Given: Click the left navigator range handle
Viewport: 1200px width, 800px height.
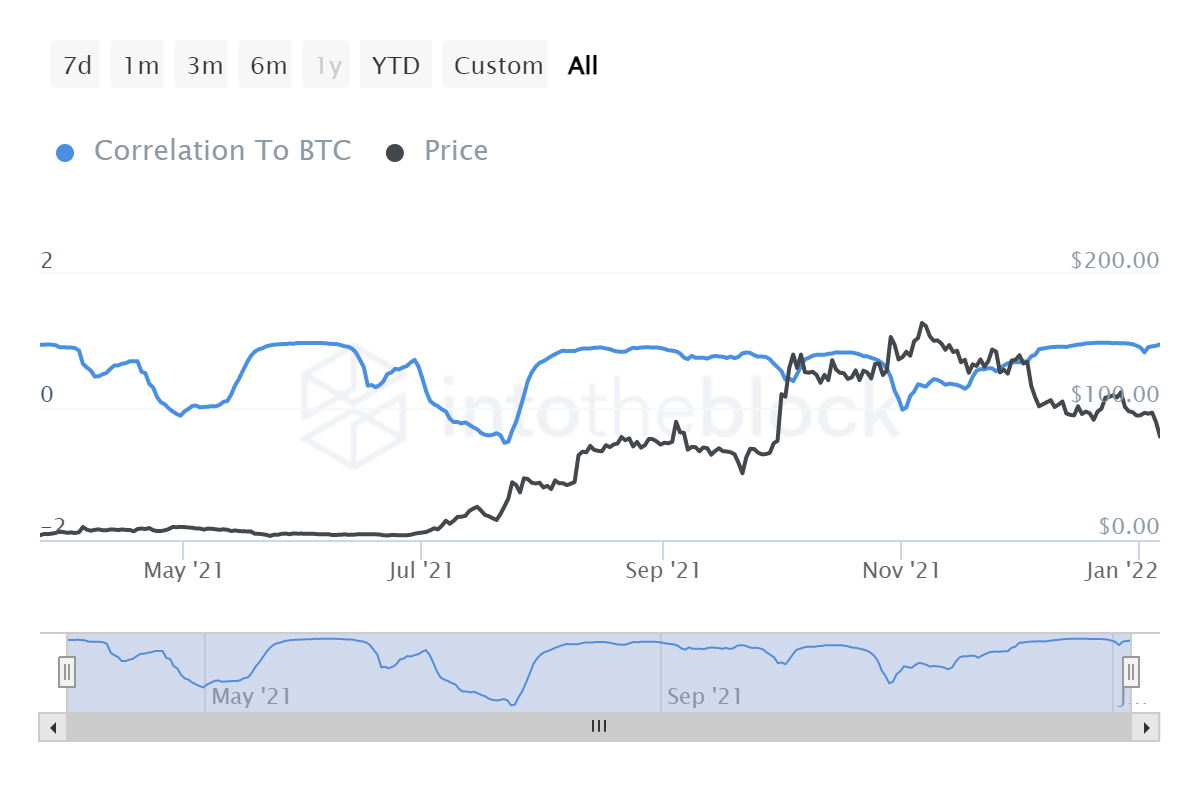Looking at the screenshot, I should tap(67, 671).
